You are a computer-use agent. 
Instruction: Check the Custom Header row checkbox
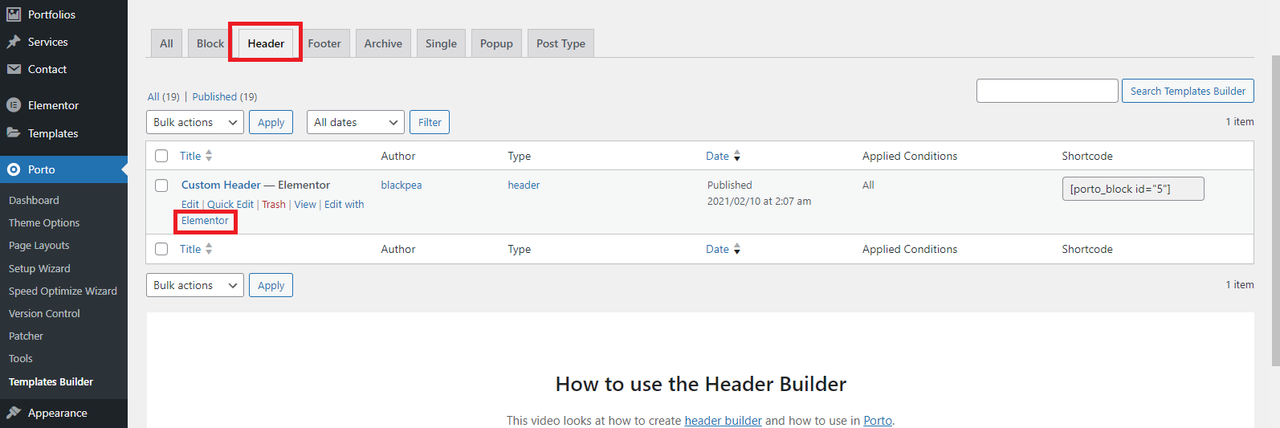coord(161,185)
